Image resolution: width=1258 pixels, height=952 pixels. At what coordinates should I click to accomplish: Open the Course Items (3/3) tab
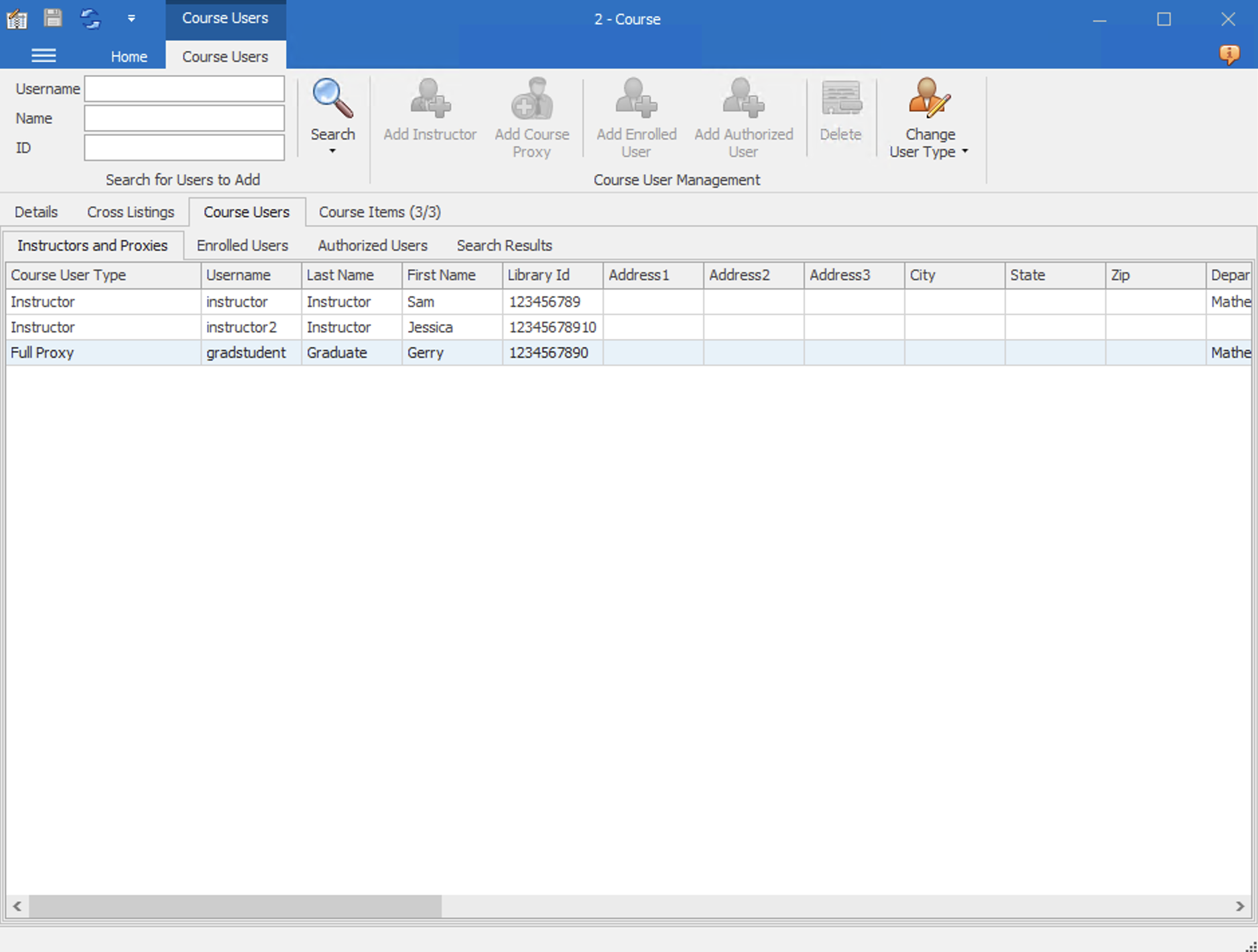[x=379, y=212]
